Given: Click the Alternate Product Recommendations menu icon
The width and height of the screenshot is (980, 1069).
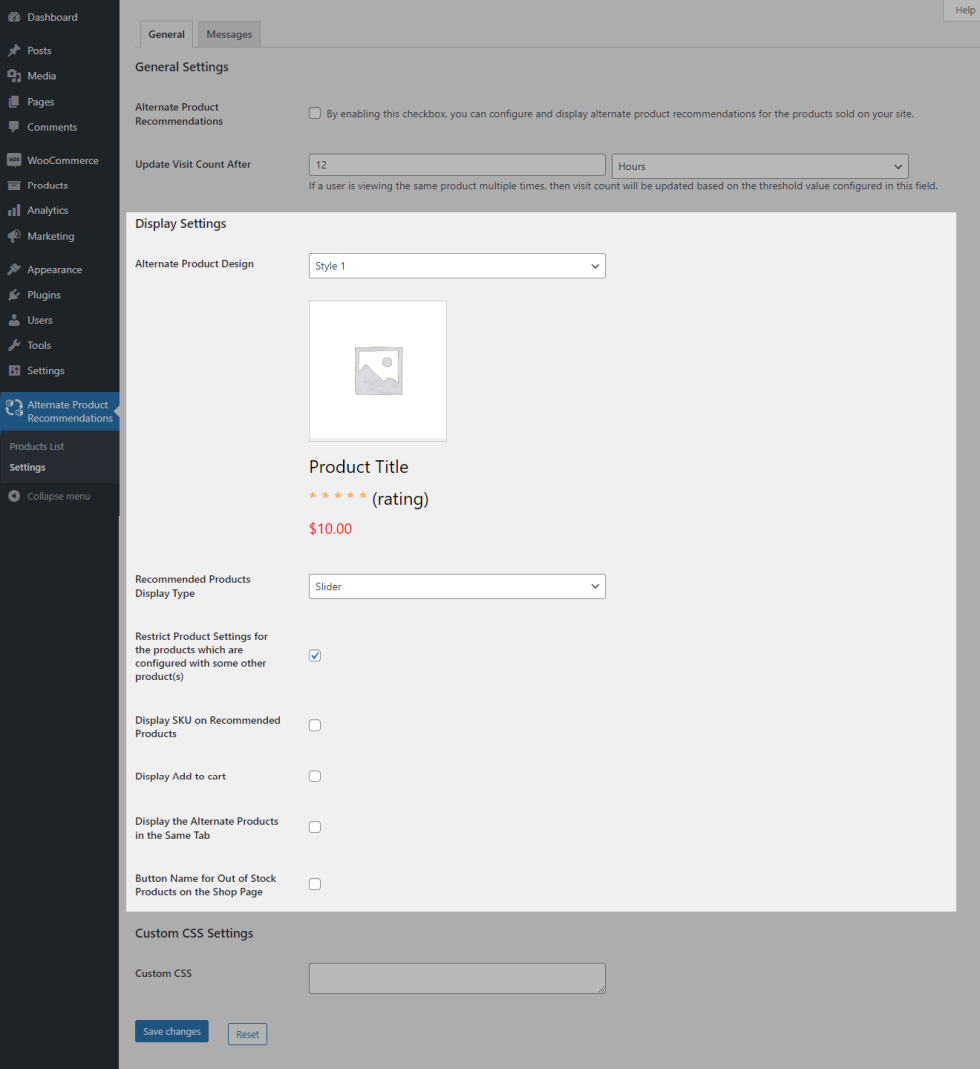Looking at the screenshot, I should click(14, 407).
